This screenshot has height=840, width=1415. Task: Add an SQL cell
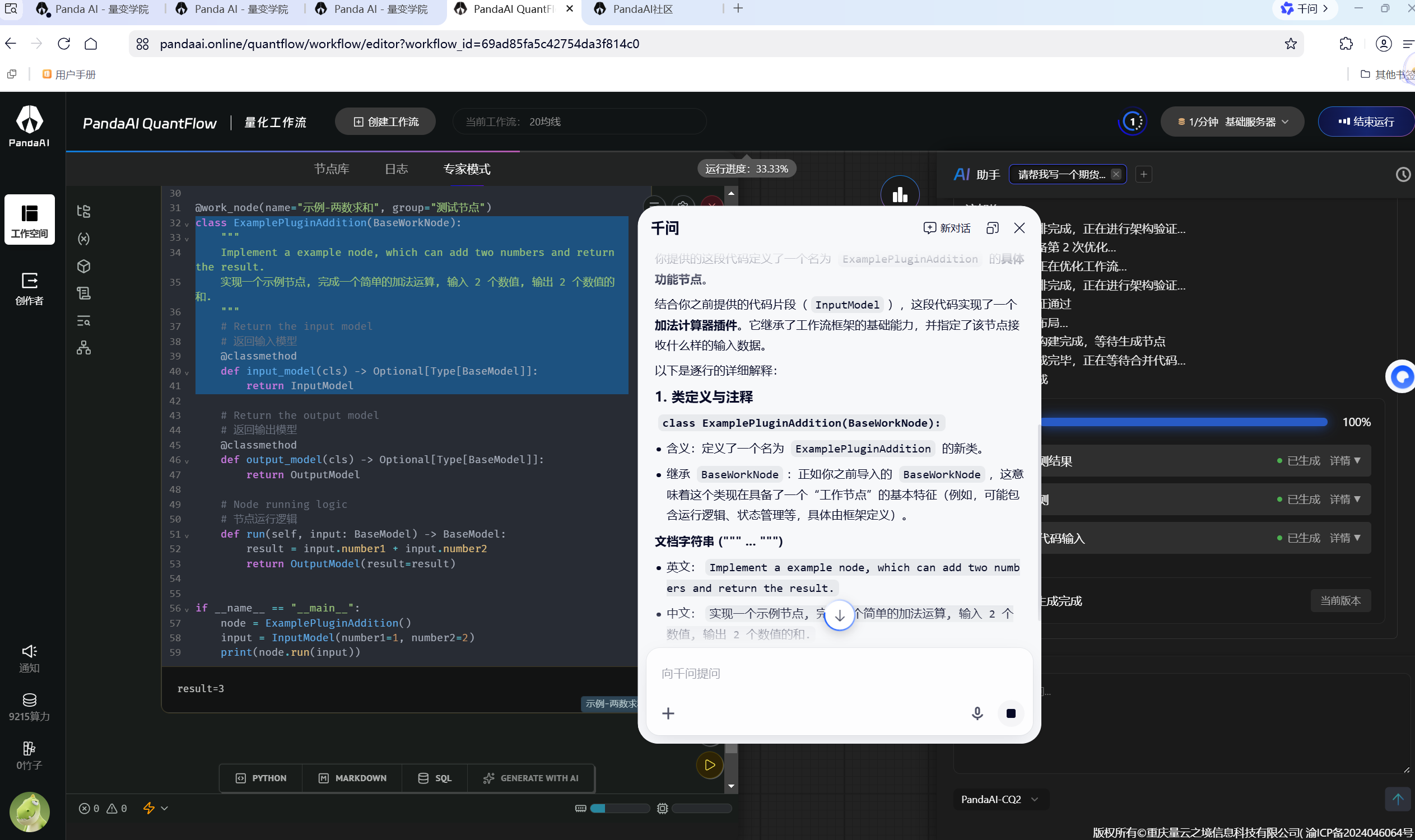pos(435,778)
